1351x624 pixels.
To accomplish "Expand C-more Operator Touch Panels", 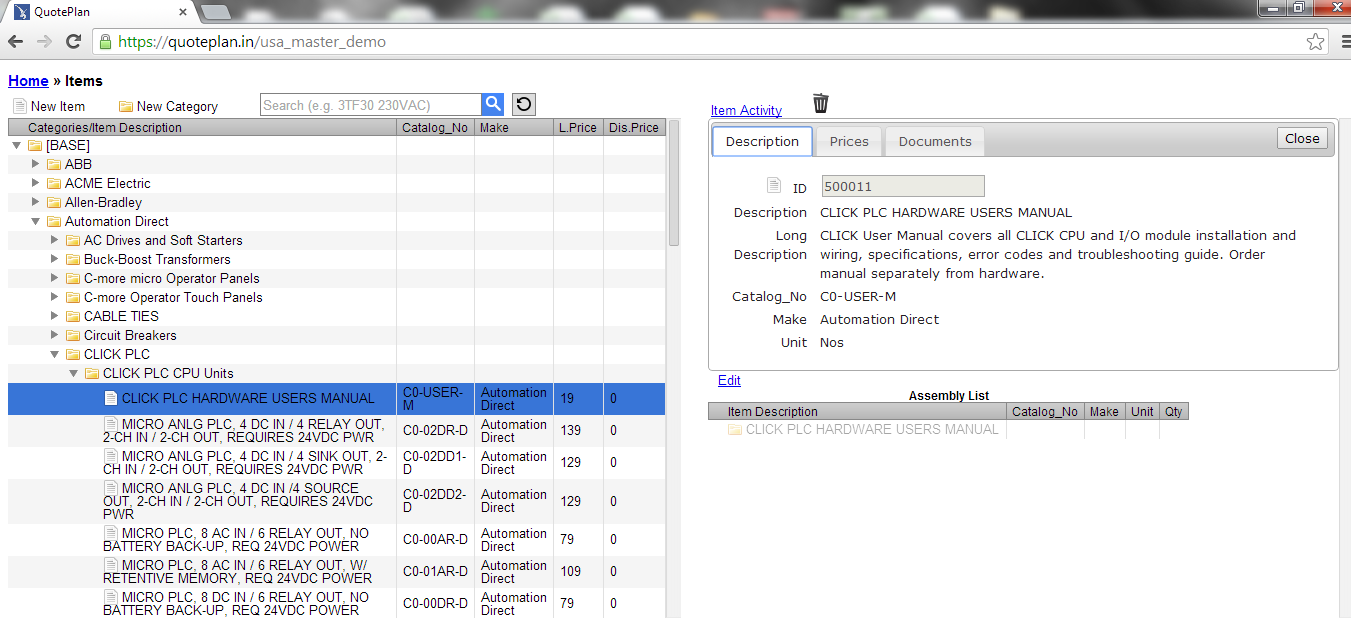I will [x=55, y=297].
